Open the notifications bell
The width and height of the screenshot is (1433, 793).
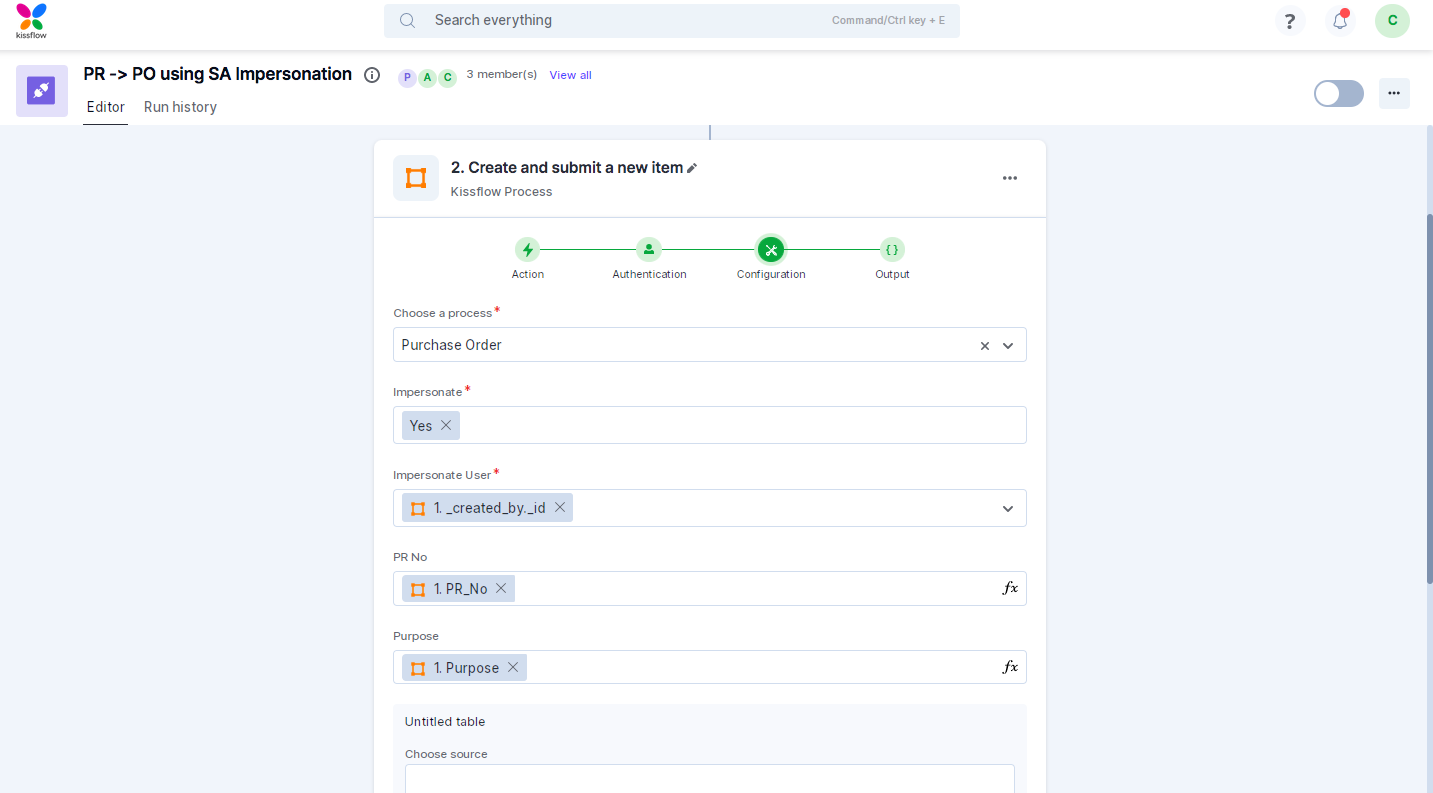coord(1340,20)
